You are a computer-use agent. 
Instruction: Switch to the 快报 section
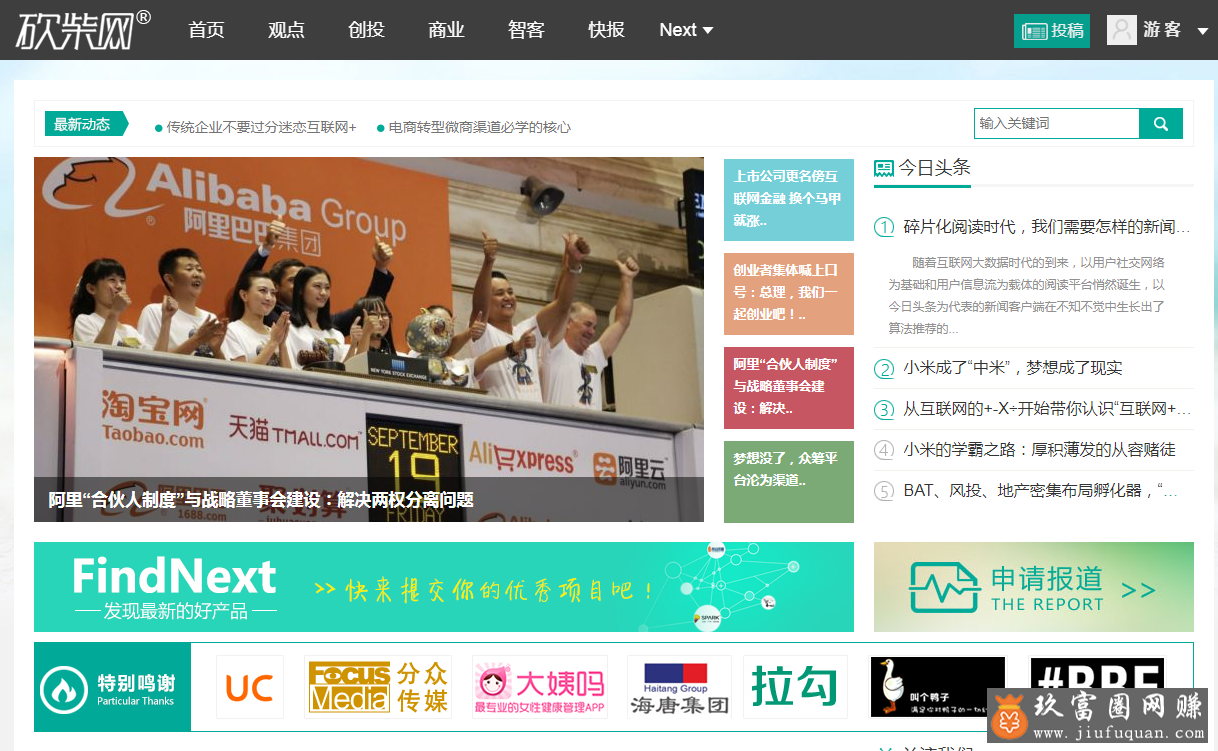[x=606, y=30]
